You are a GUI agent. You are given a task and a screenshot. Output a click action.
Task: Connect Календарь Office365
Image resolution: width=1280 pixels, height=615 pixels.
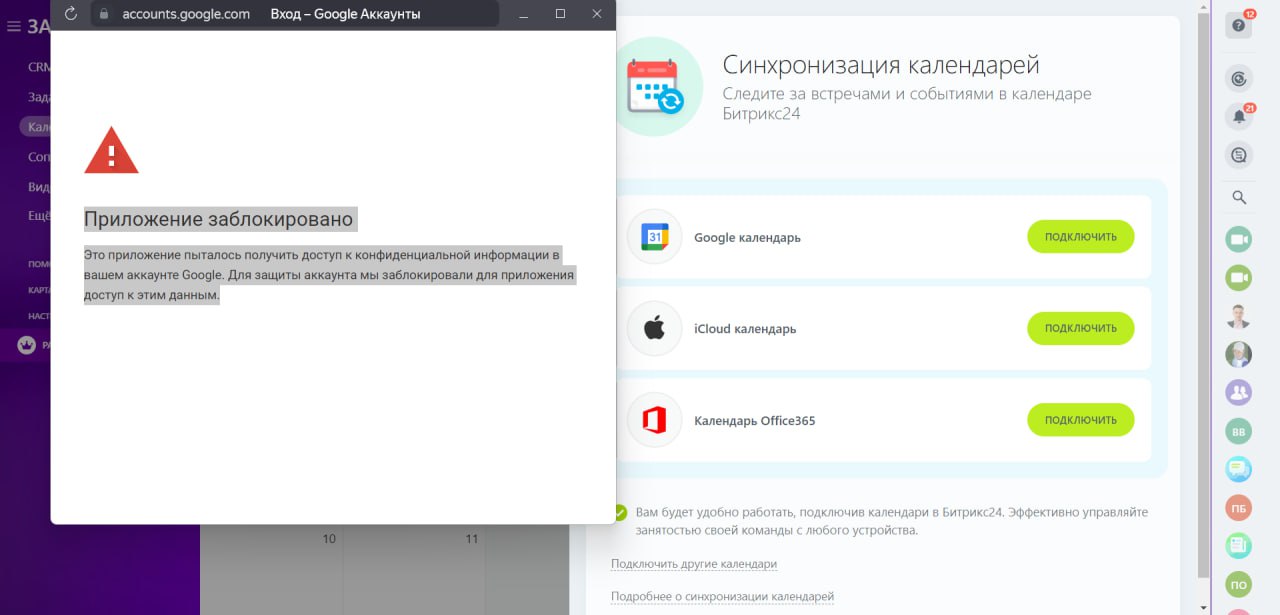coord(1081,420)
